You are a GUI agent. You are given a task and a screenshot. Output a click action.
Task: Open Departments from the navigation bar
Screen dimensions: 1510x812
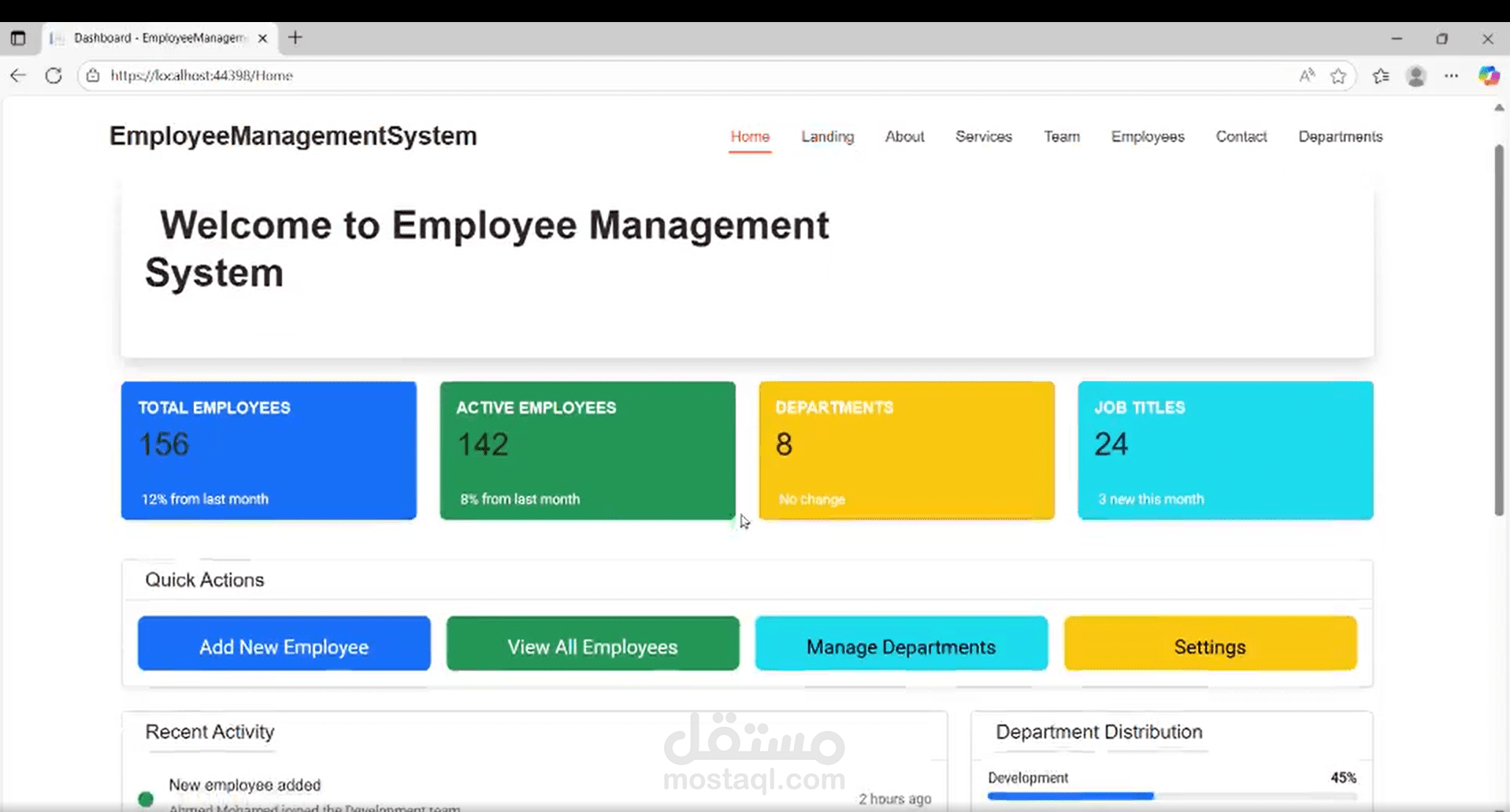coord(1340,136)
